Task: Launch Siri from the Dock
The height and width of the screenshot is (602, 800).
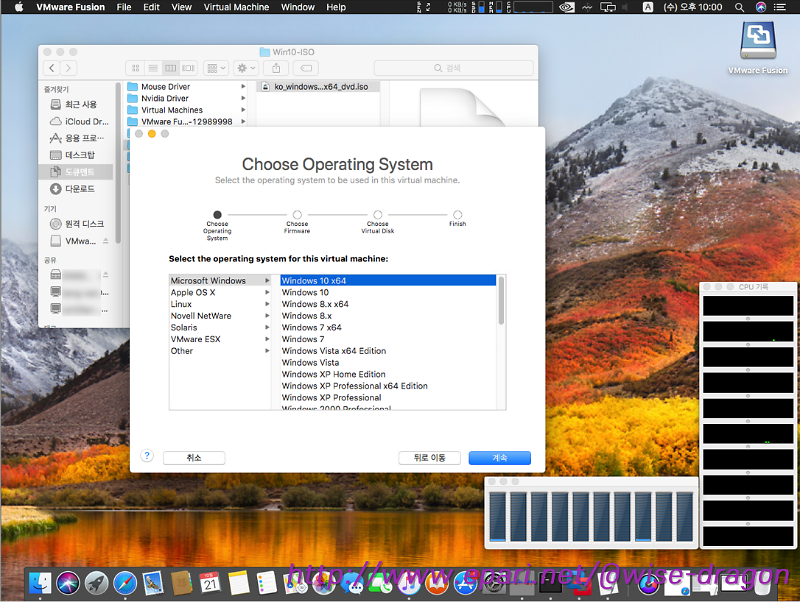Action: click(x=68, y=583)
